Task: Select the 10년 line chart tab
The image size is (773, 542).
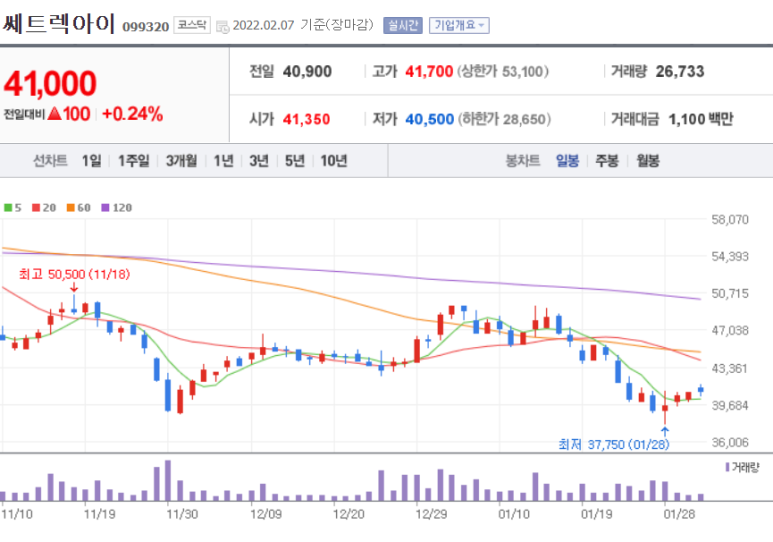Action: click(334, 161)
